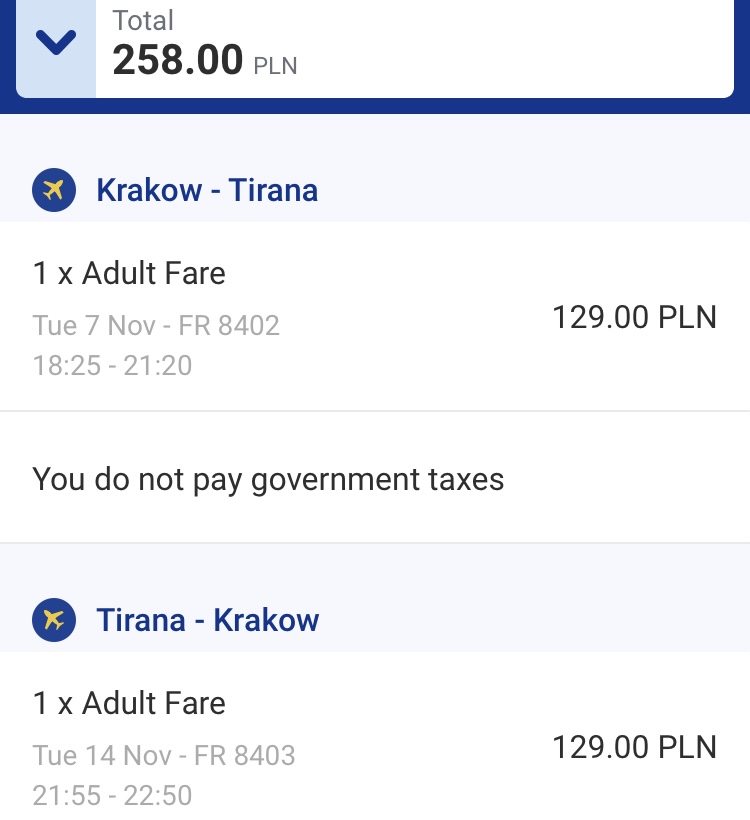Collapse the Total price breakdown chevron
750x820 pixels.
[x=56, y=42]
